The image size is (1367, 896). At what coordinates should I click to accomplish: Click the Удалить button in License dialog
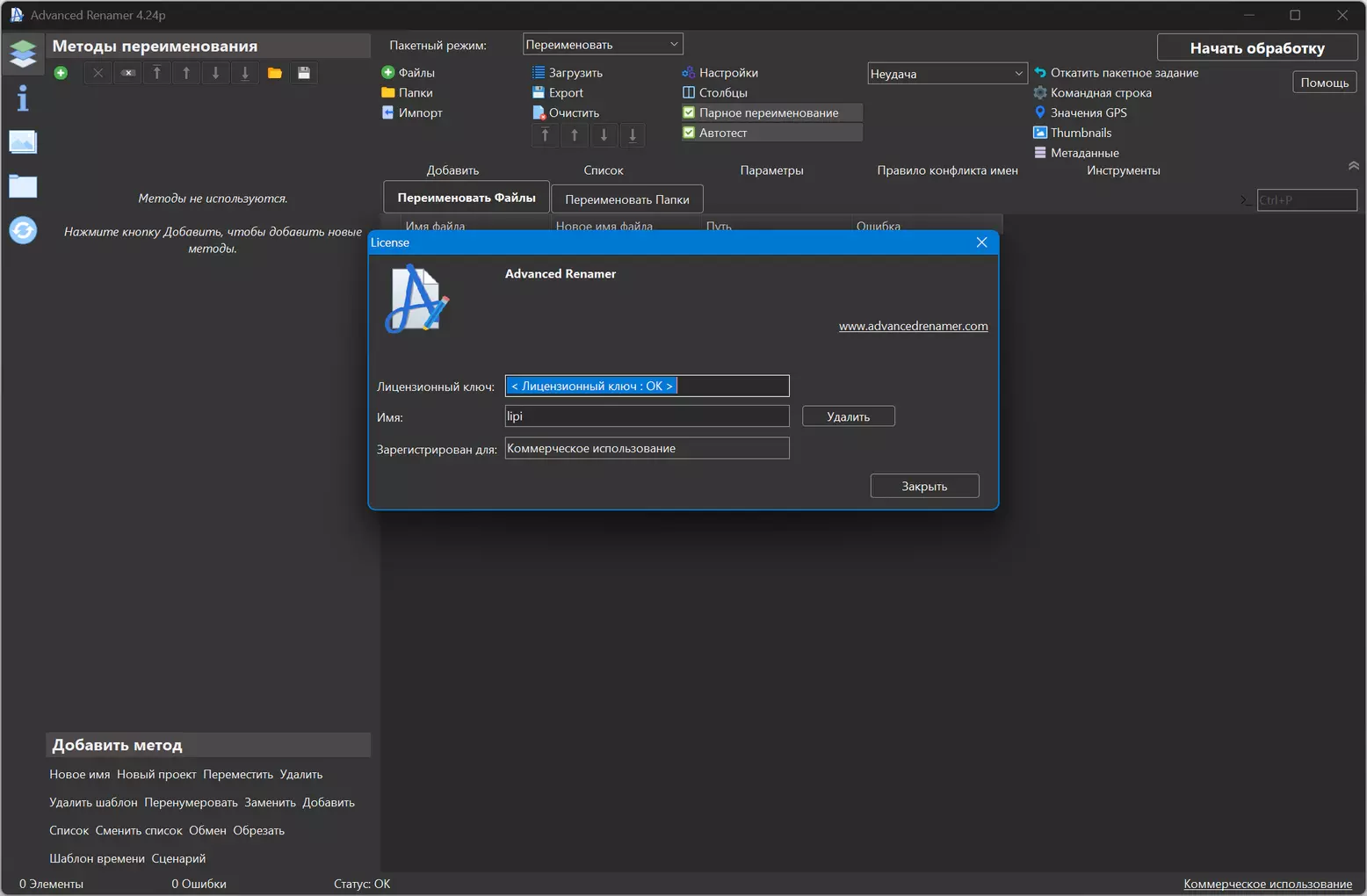(x=849, y=416)
